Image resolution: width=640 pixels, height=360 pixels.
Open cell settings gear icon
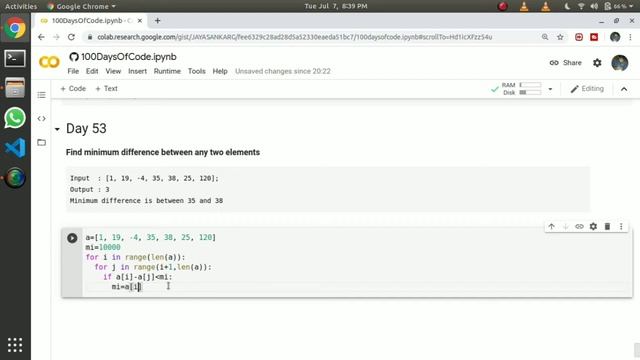click(x=593, y=227)
